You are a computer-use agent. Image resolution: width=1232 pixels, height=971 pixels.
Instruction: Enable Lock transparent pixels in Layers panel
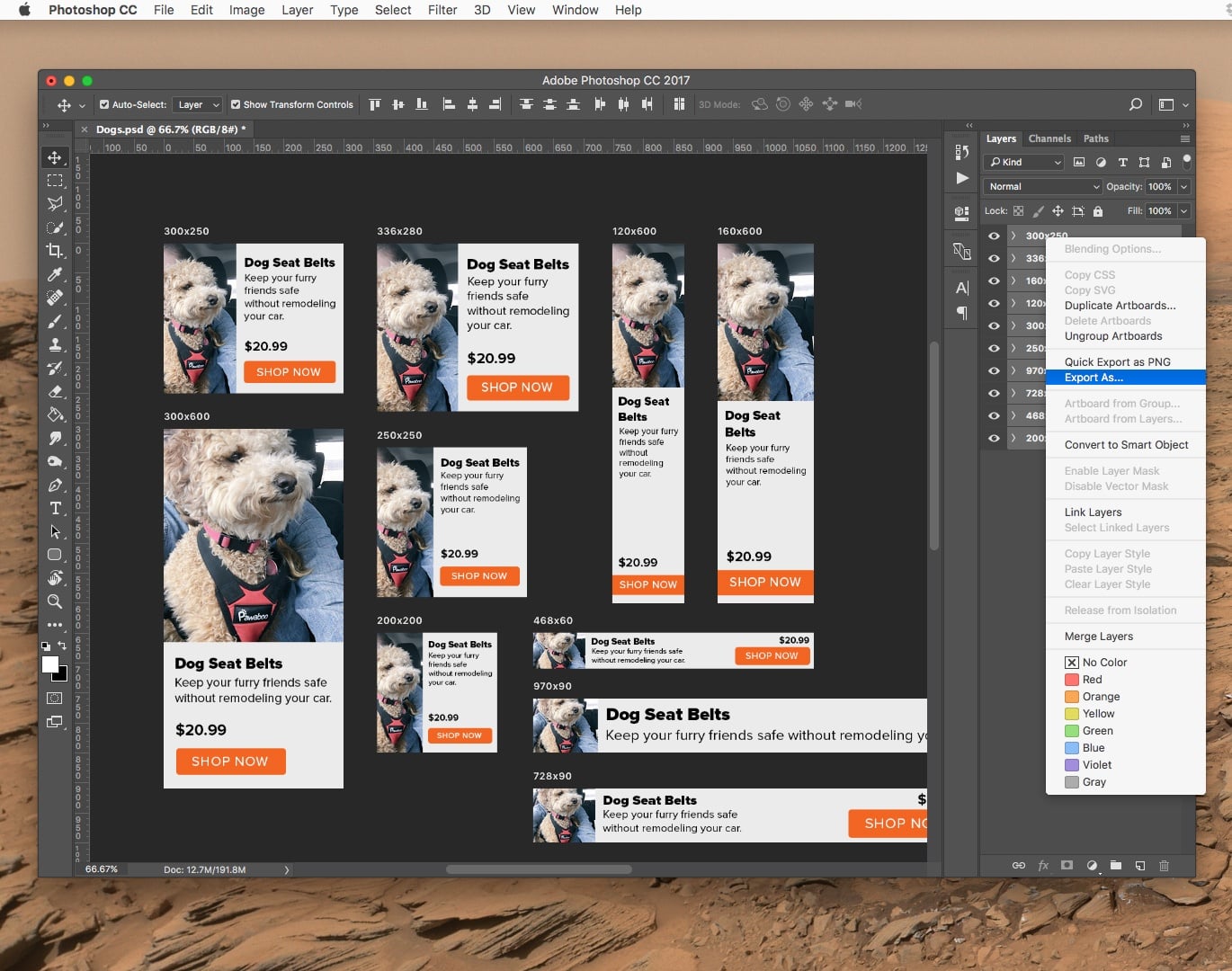(1019, 210)
